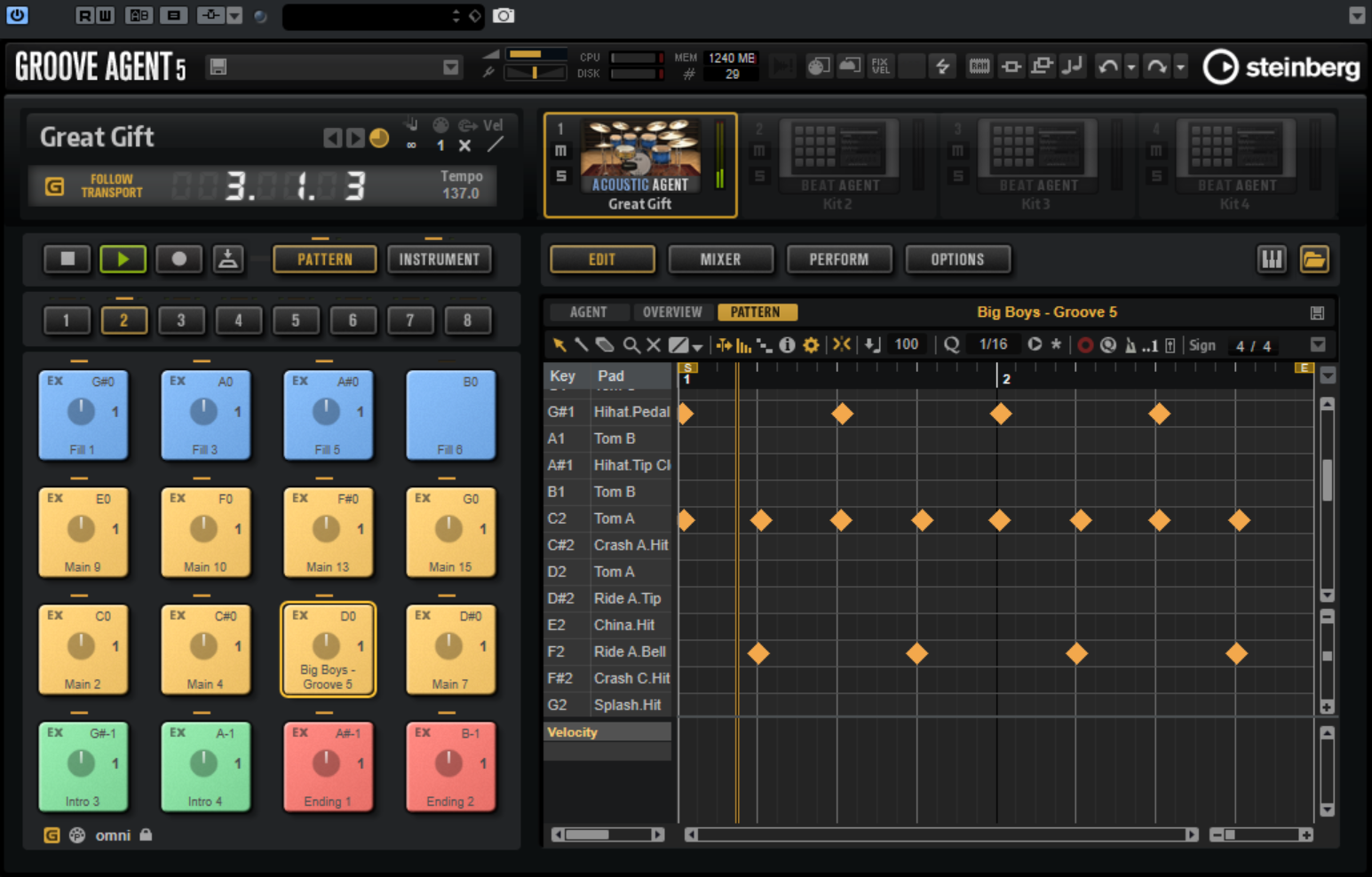Load next kit preset arrow
The width and height of the screenshot is (1372, 877).
[x=355, y=138]
